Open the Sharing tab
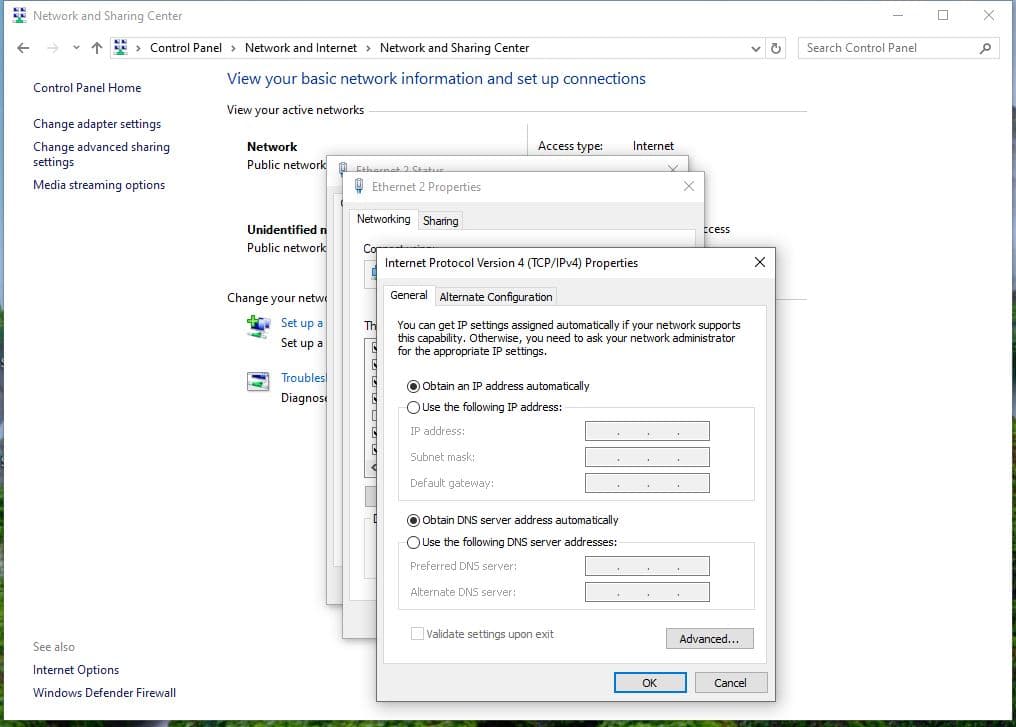The width and height of the screenshot is (1016, 727). pyautogui.click(x=440, y=221)
